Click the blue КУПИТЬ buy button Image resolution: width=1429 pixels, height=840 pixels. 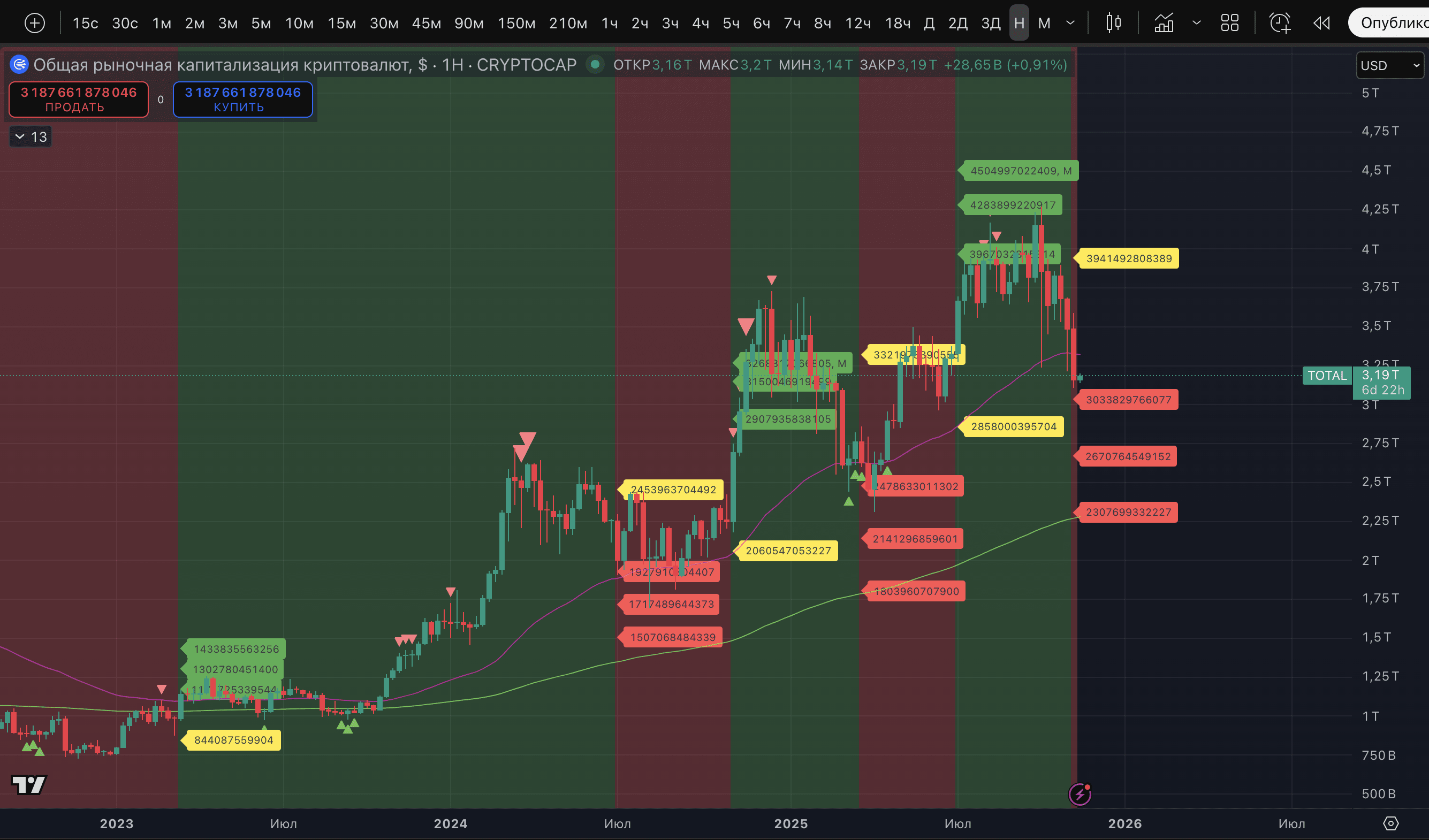(242, 99)
